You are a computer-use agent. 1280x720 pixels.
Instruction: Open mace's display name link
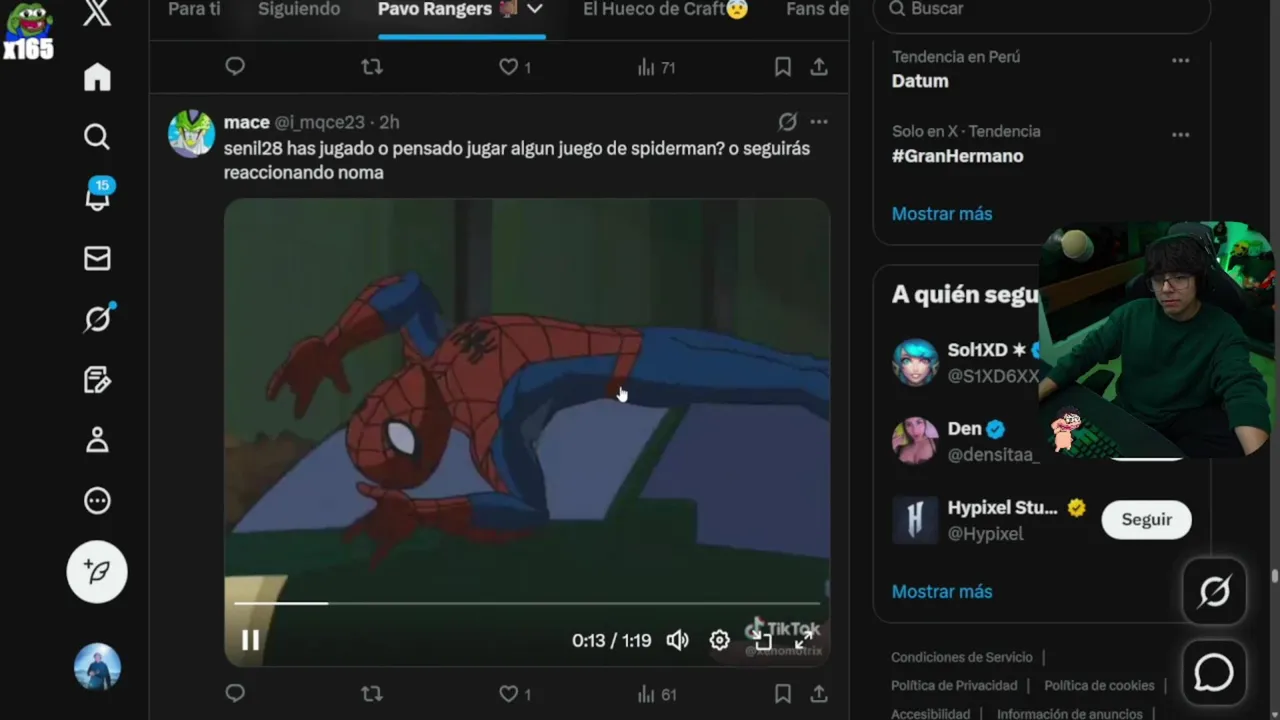click(x=246, y=122)
